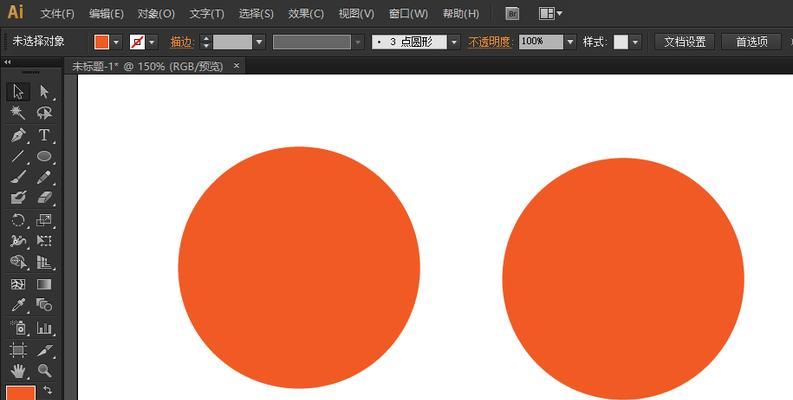Viewport: 793px width, 400px height.
Task: Pick the Shape Builder tool
Action: (x=18, y=261)
